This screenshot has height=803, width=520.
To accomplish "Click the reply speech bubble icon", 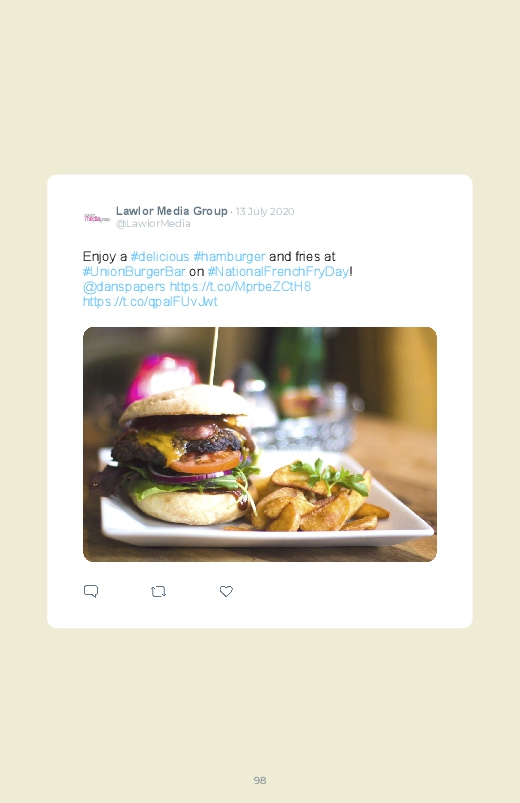I will pos(91,591).
